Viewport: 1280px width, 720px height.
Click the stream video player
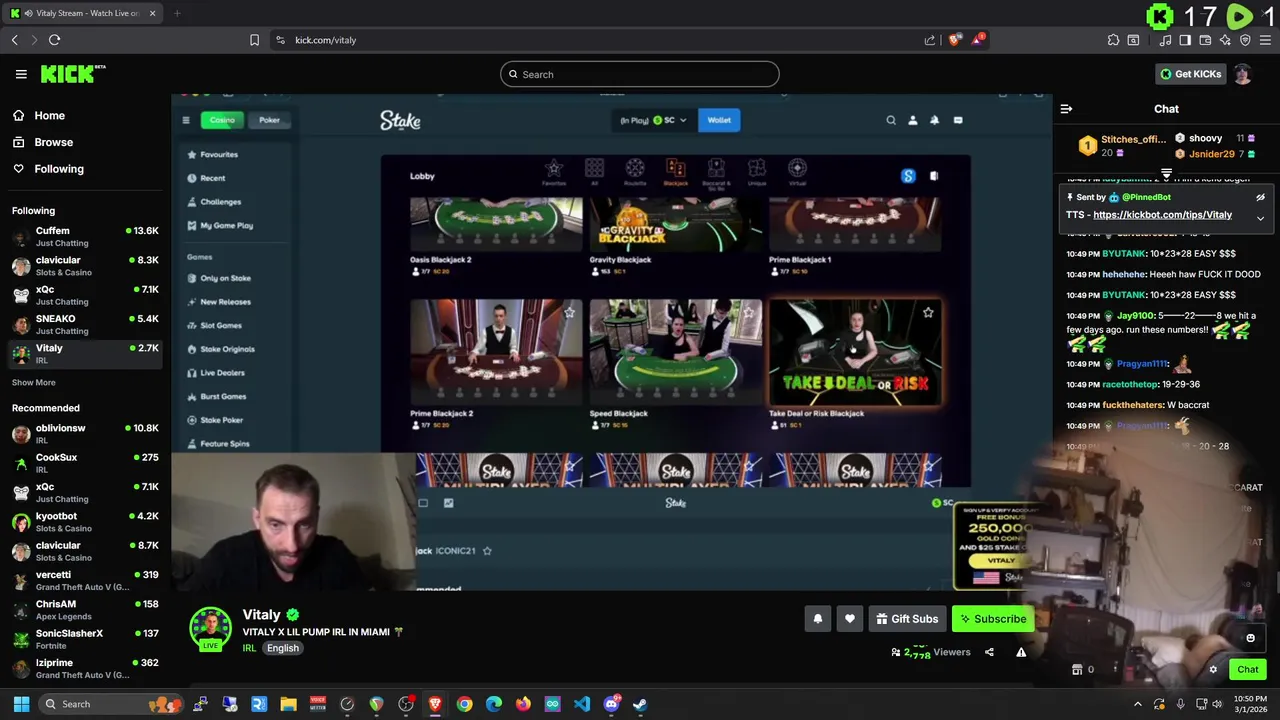point(612,342)
